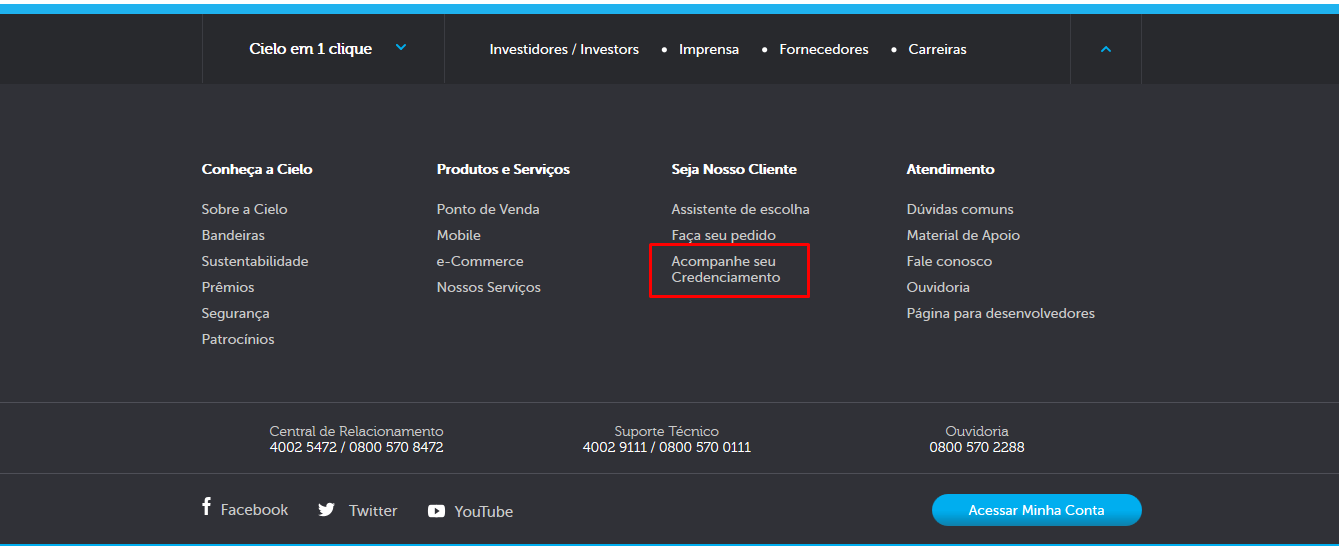Open Prêmios link
The height and width of the screenshot is (546, 1339).
pyautogui.click(x=228, y=287)
